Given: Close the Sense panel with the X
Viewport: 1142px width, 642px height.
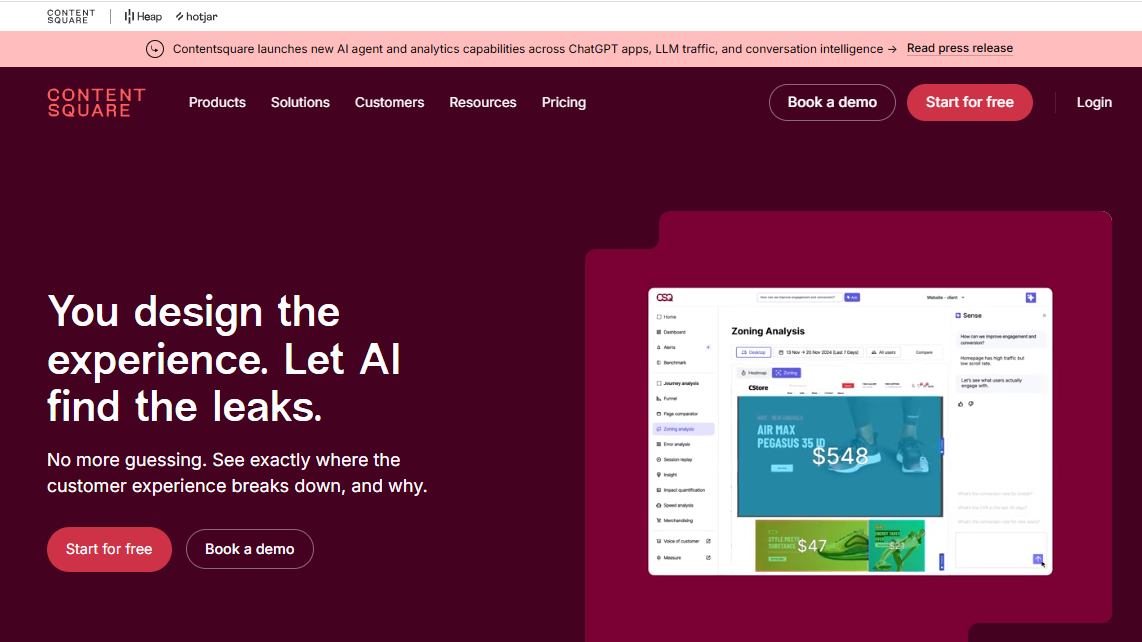Looking at the screenshot, I should click(1044, 316).
